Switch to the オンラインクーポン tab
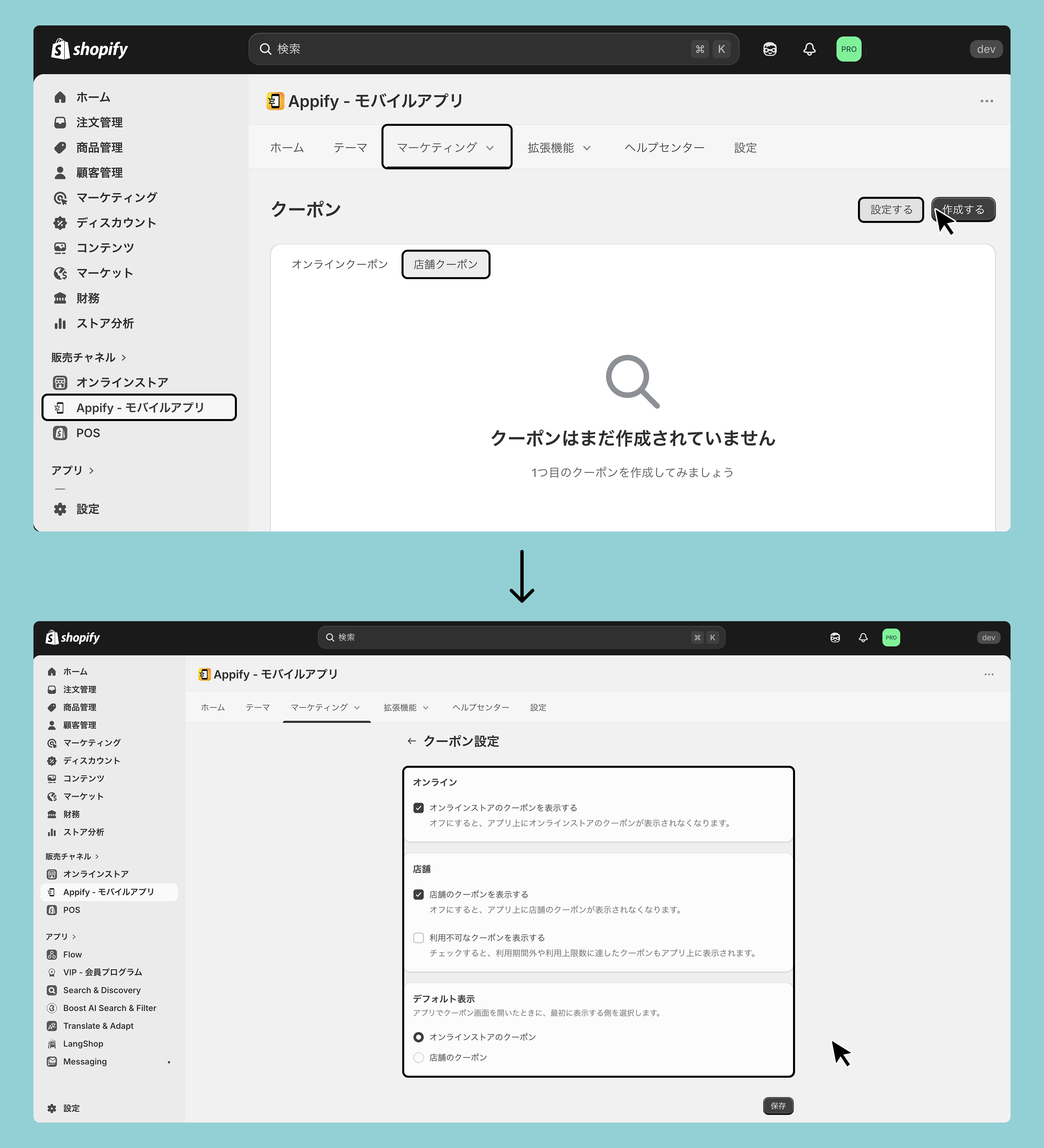The image size is (1044, 1148). coord(340,264)
